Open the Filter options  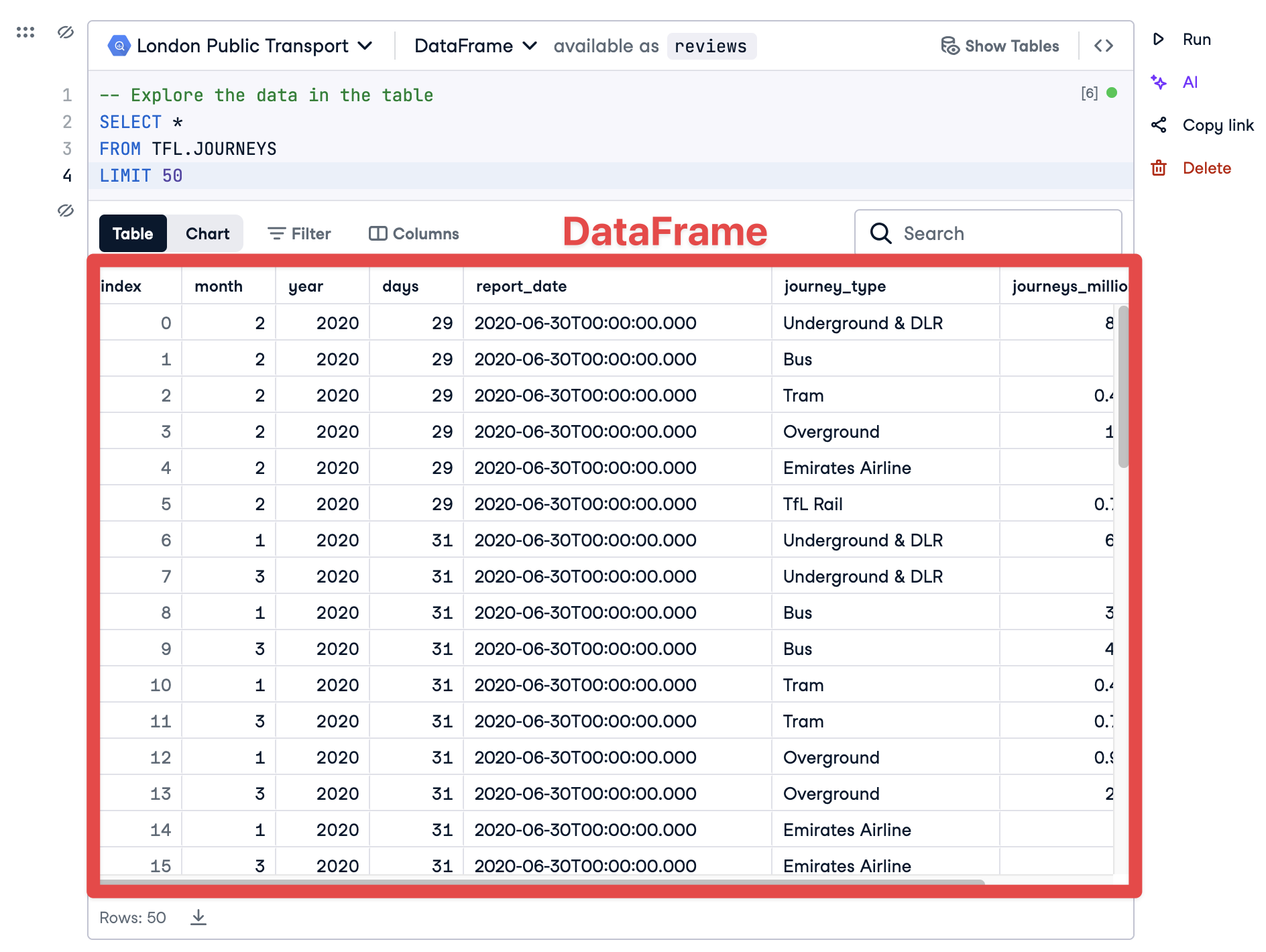click(299, 234)
